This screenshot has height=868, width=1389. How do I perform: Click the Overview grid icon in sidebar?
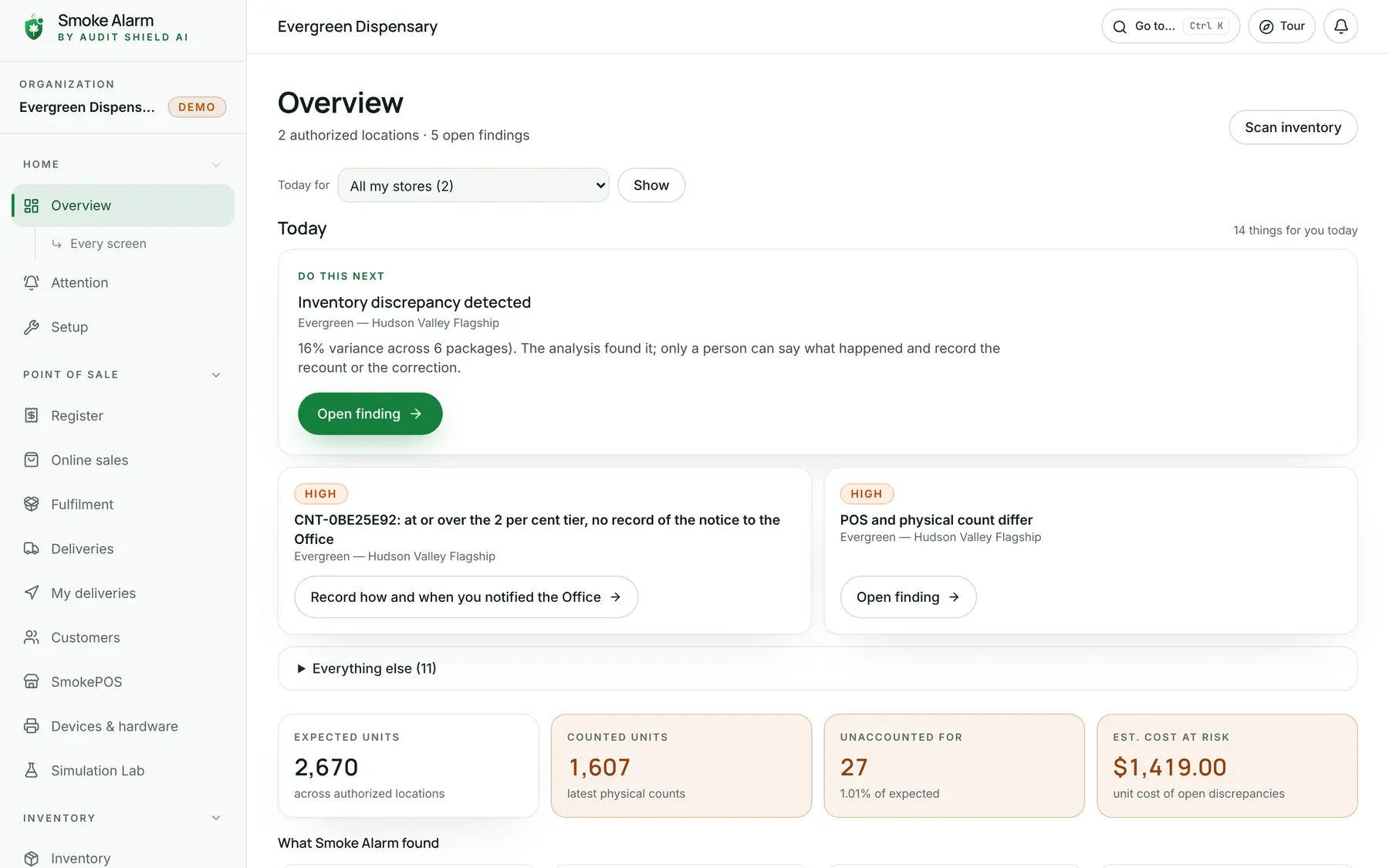[x=31, y=206]
